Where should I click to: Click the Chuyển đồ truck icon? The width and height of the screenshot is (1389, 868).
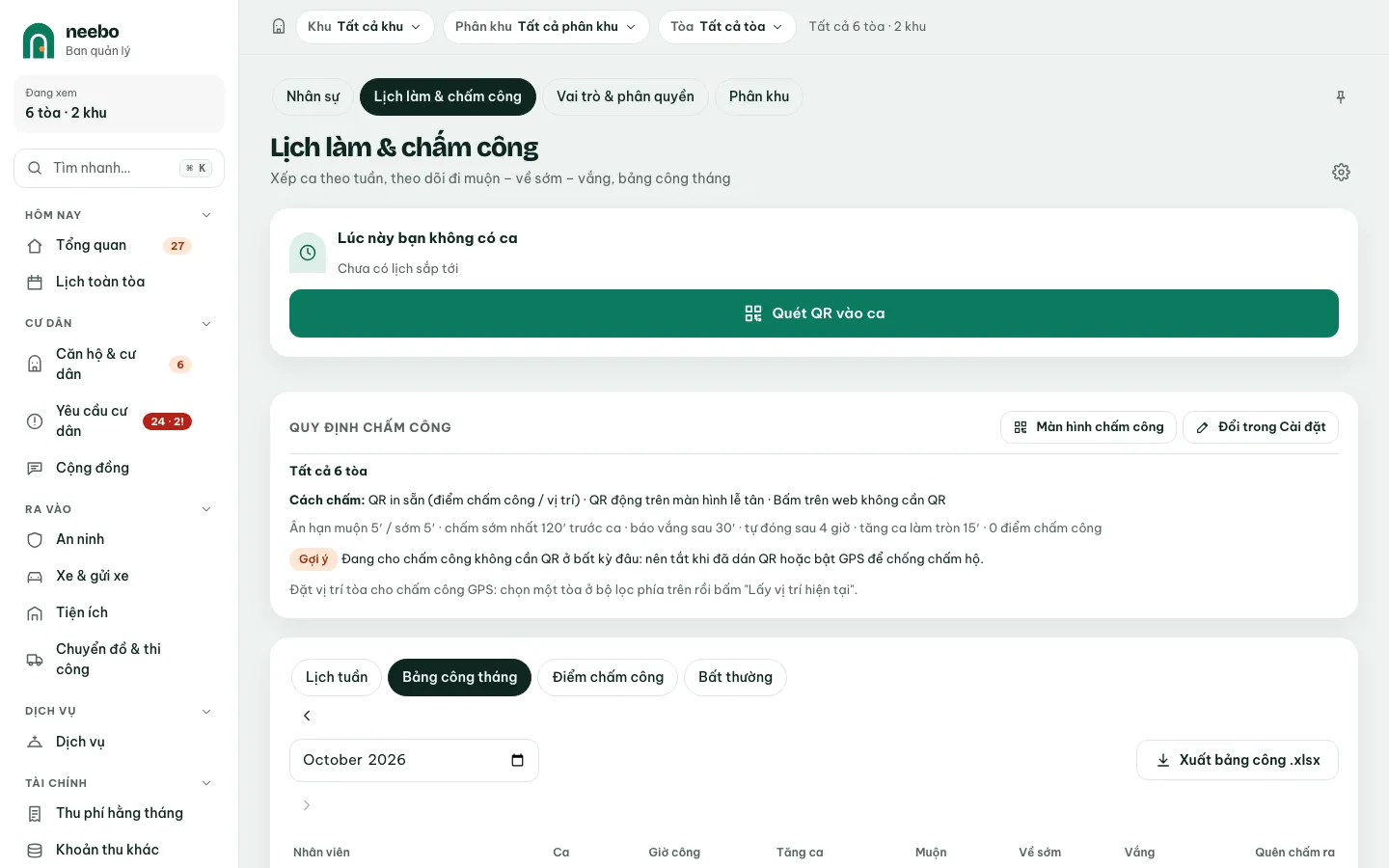35,660
